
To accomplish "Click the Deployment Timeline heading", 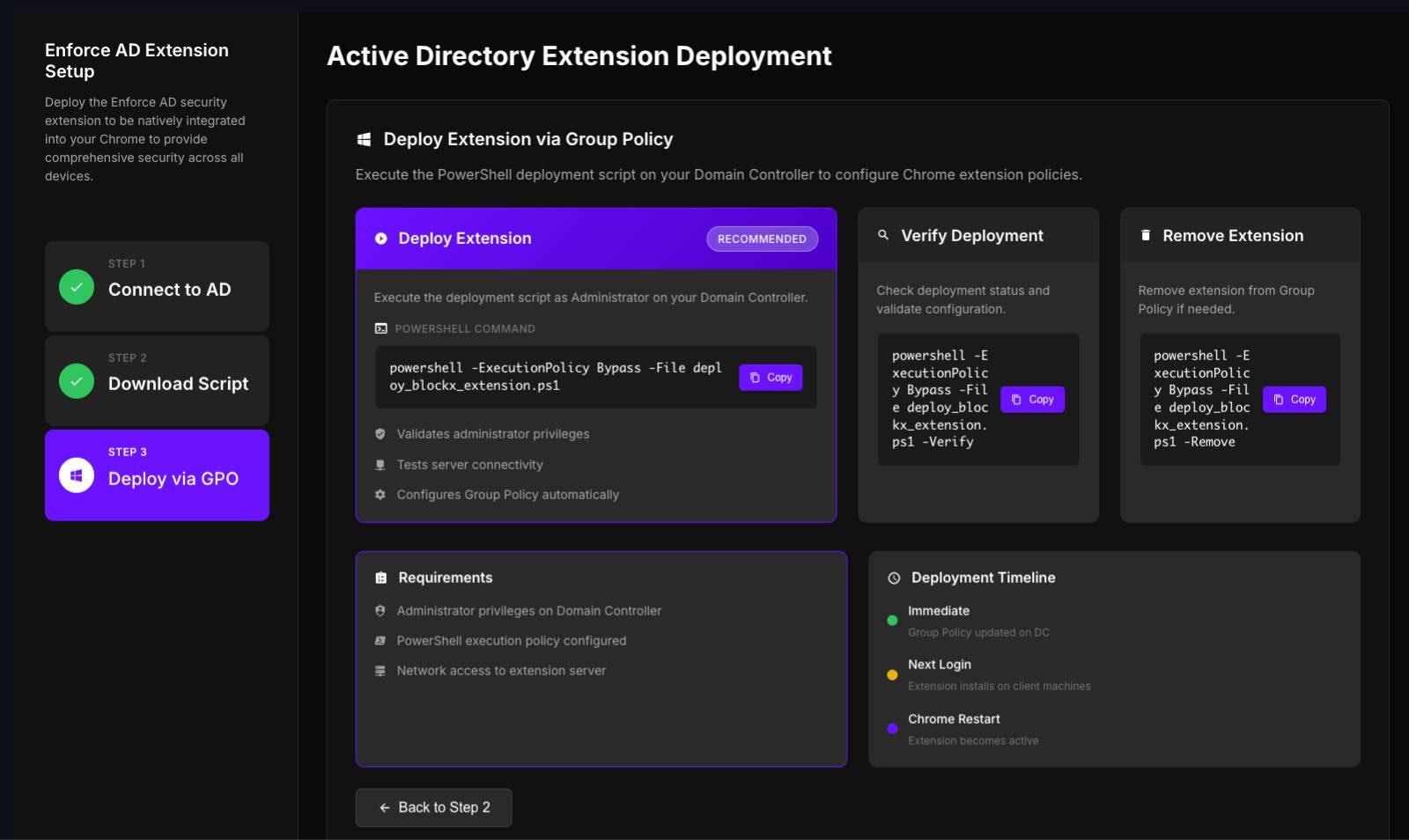I will [x=983, y=578].
